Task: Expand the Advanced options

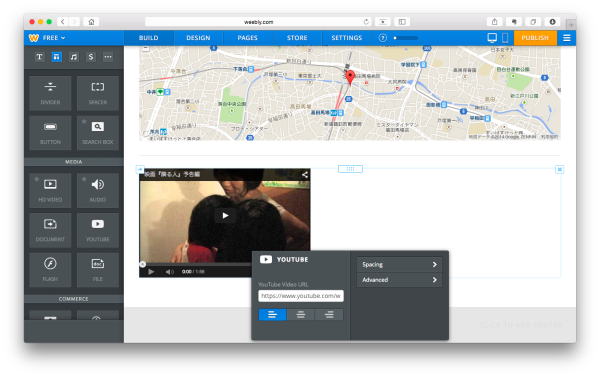Action: click(399, 280)
